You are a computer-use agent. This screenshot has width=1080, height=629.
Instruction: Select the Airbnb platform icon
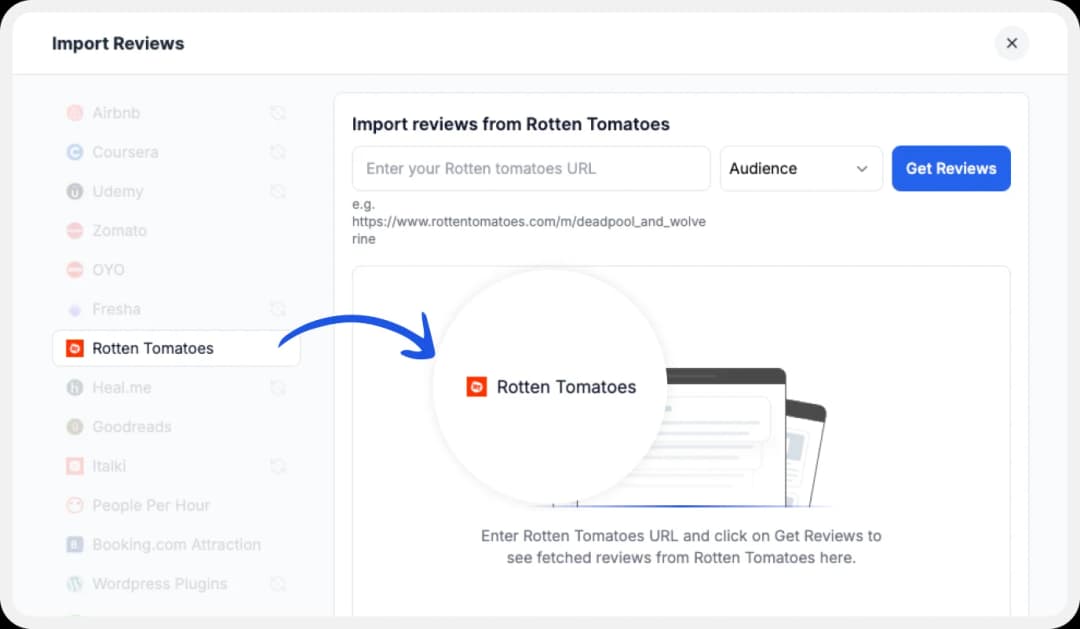point(75,113)
